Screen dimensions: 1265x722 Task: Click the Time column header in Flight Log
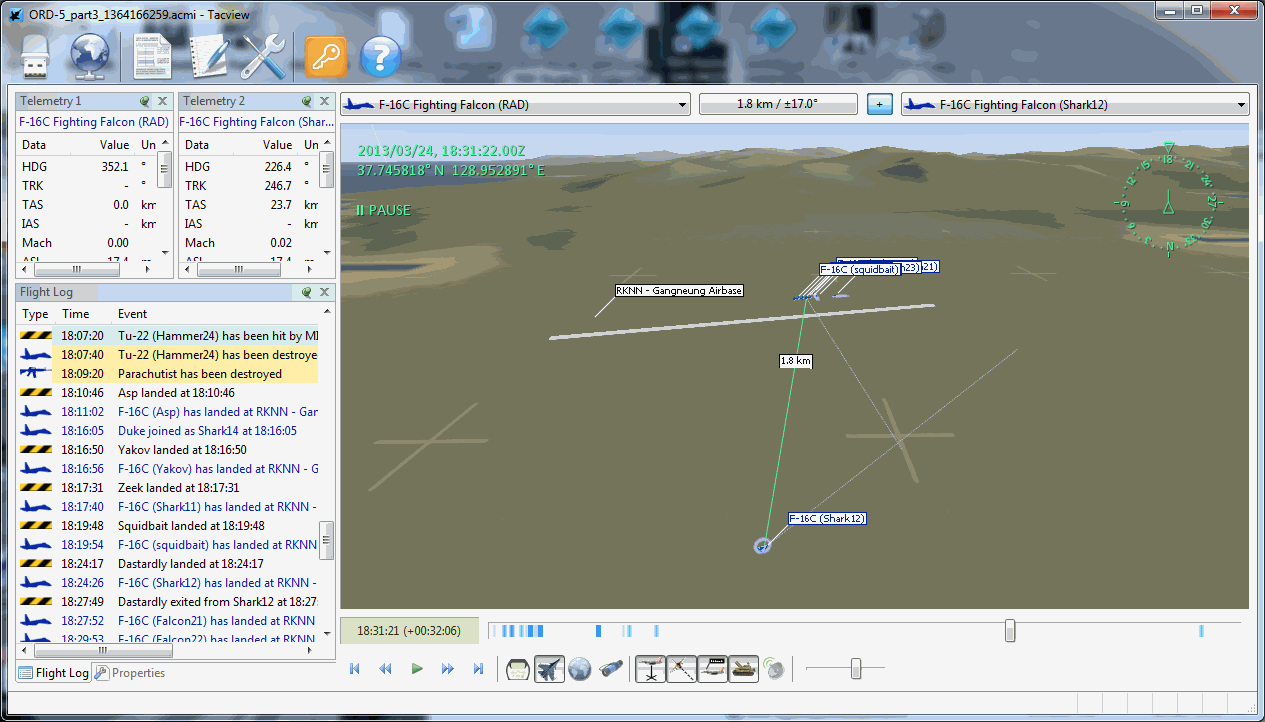75,314
